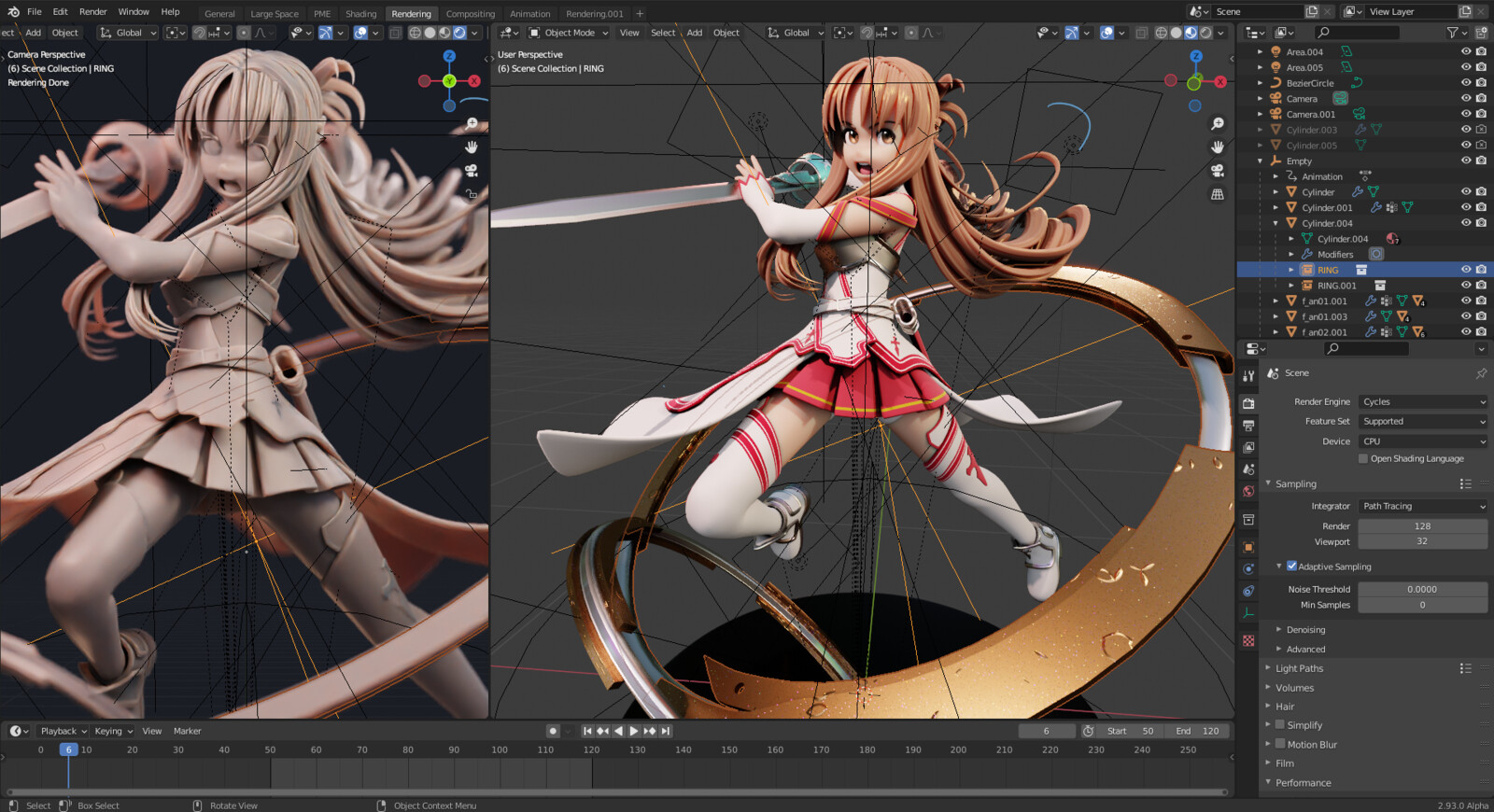Viewport: 1494px width, 812px height.
Task: Open the Render menu
Action: tap(93, 12)
